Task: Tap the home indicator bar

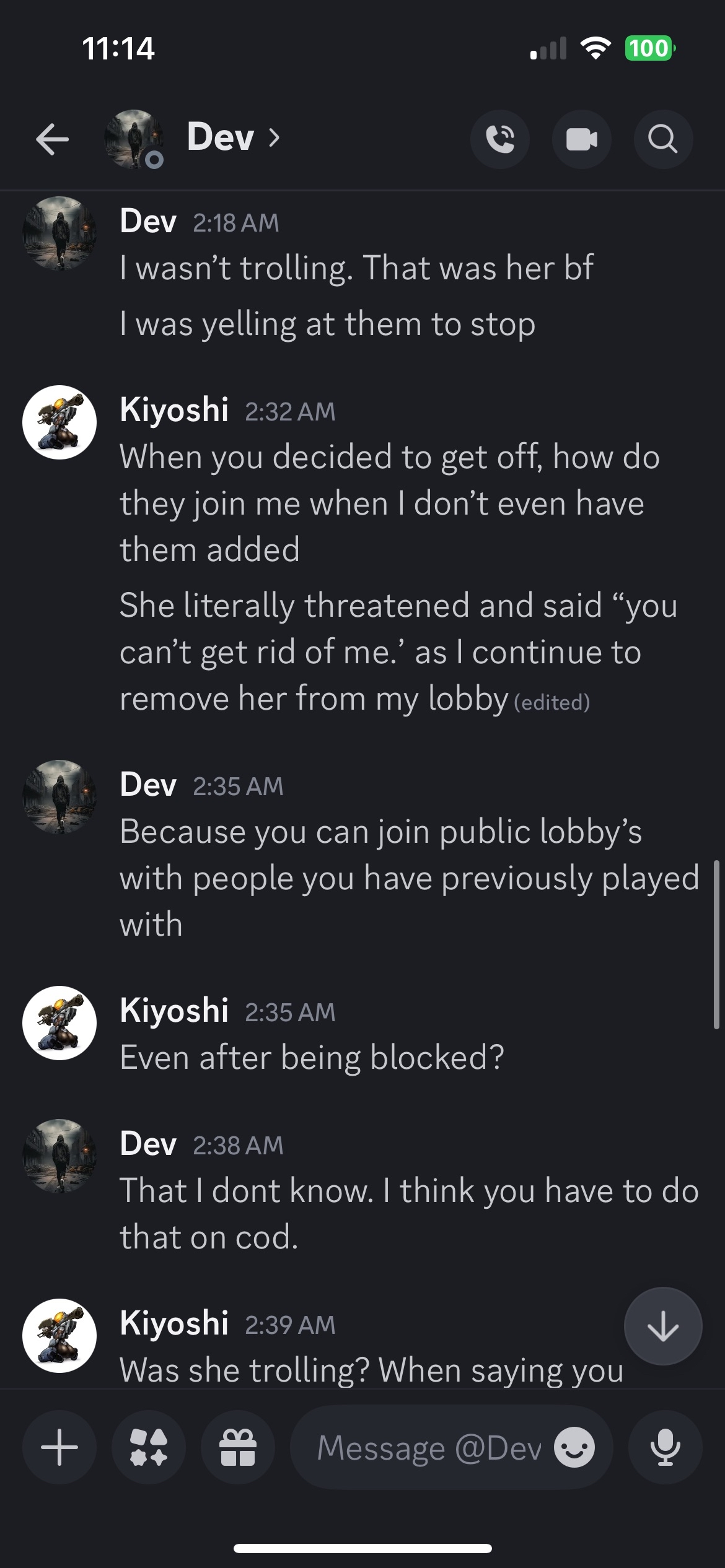Action: 362,1549
